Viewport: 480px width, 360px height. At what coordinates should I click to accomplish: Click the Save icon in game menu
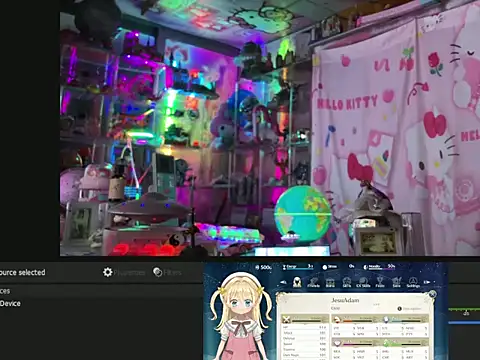point(396,283)
